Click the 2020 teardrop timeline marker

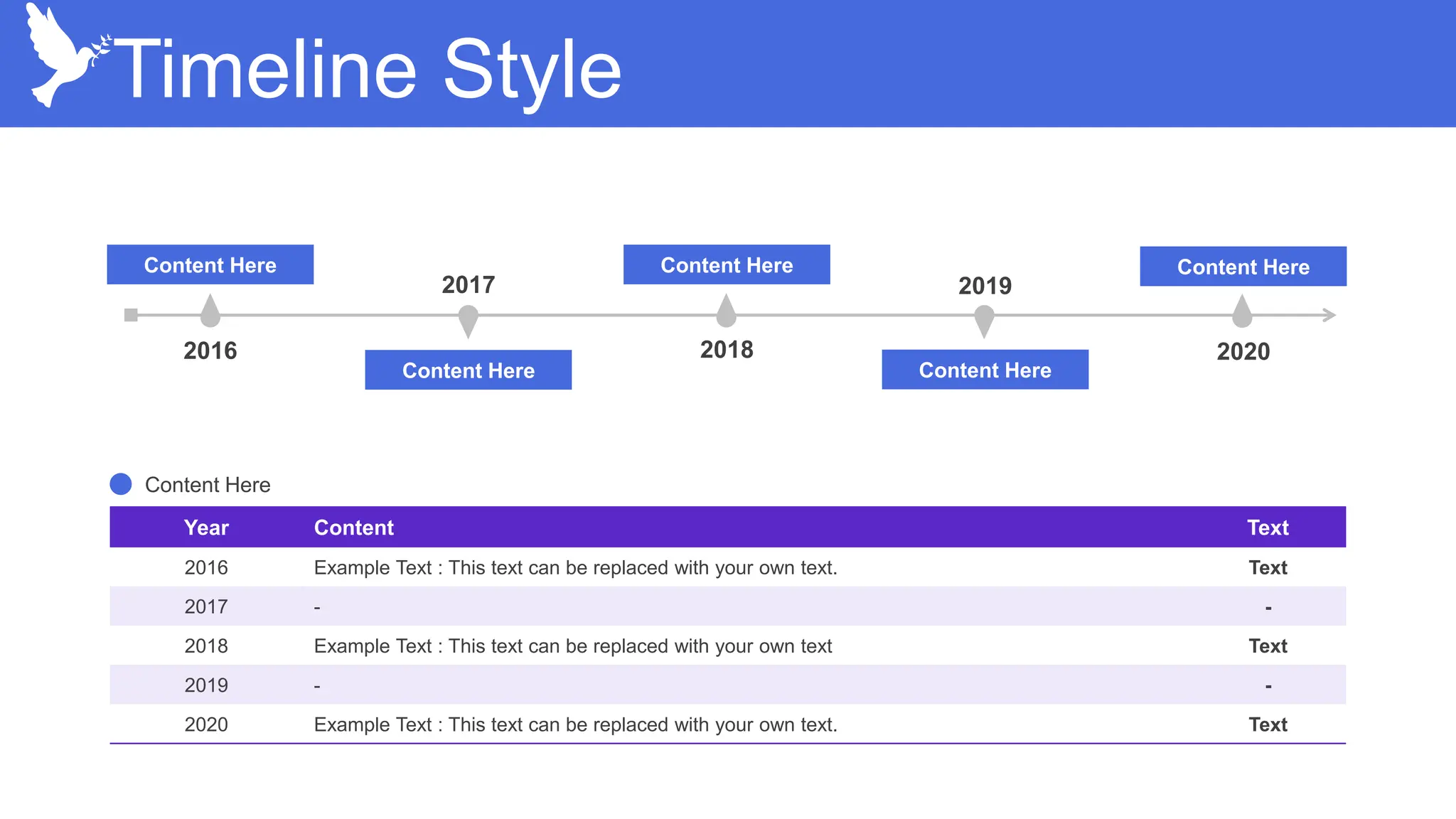[1242, 313]
